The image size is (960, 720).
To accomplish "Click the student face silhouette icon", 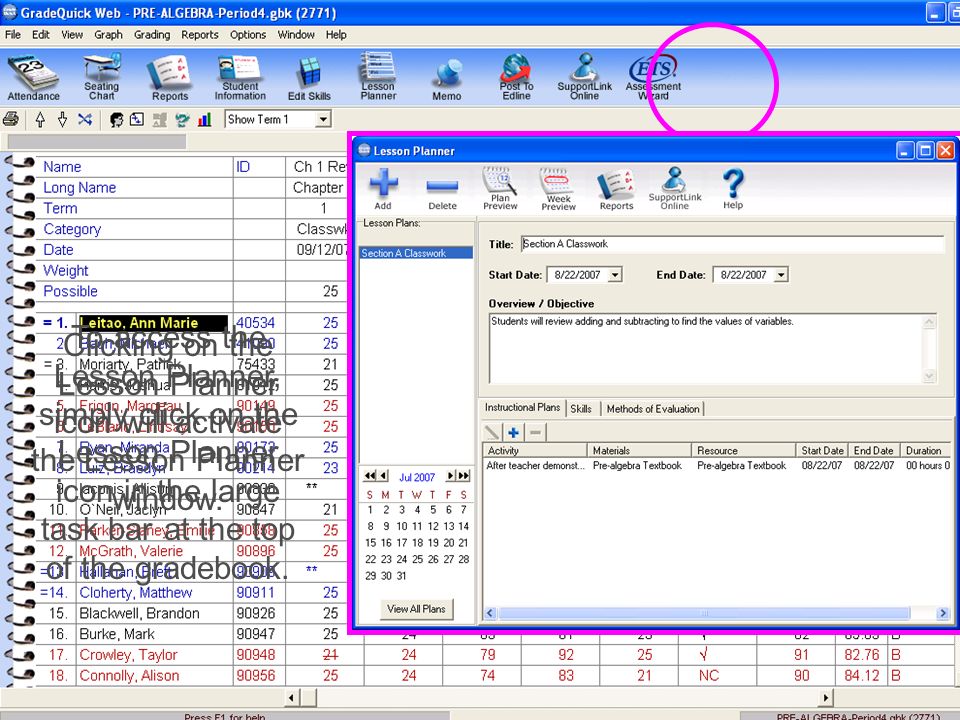I will coord(116,120).
